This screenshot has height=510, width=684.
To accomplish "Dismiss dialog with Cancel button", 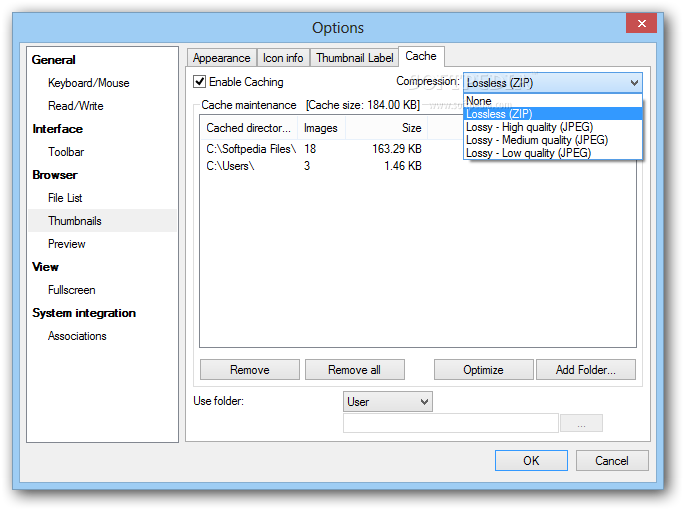I will (612, 460).
